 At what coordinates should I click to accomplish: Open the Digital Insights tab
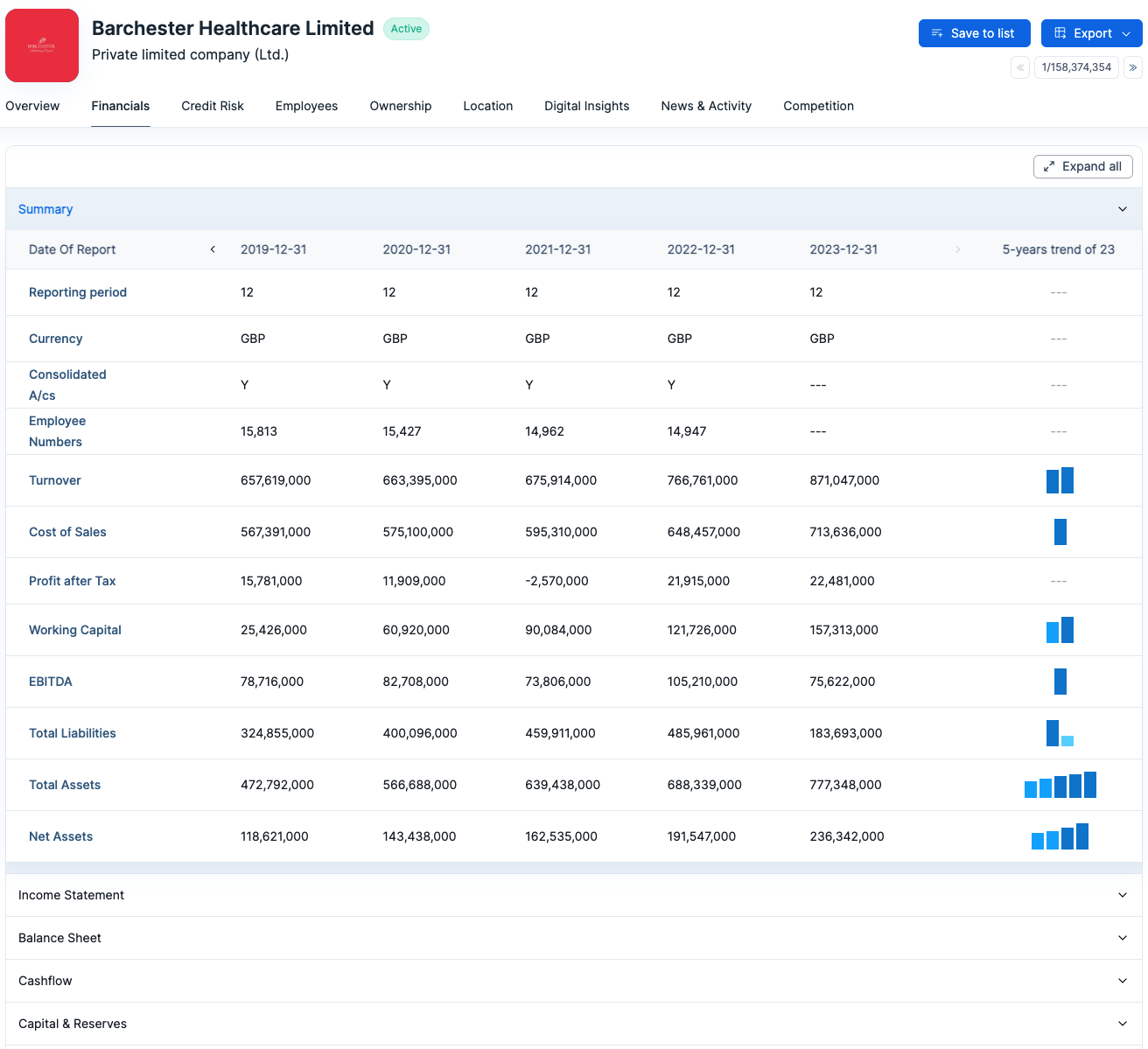tap(587, 106)
